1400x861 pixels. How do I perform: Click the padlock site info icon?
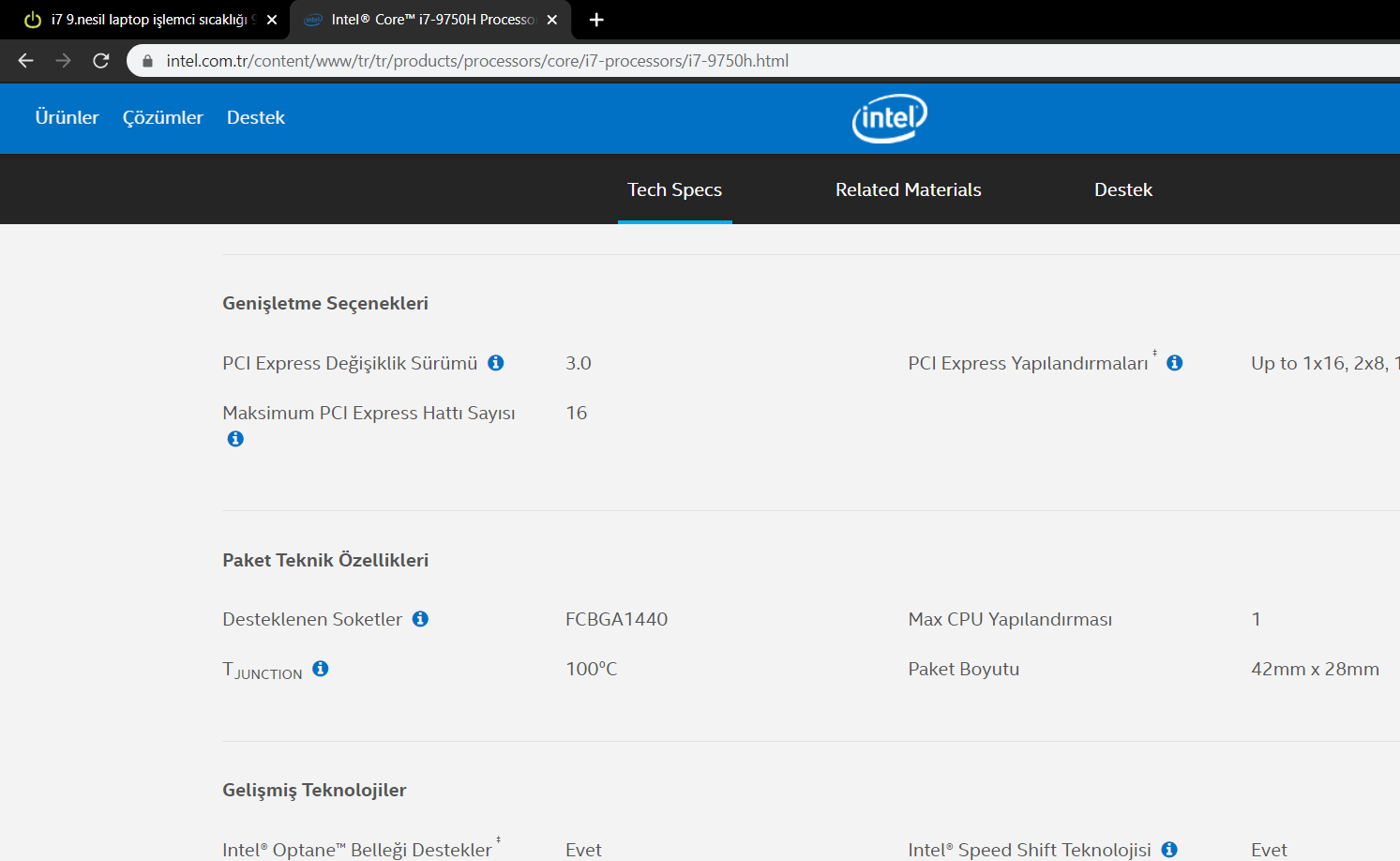pos(147,61)
